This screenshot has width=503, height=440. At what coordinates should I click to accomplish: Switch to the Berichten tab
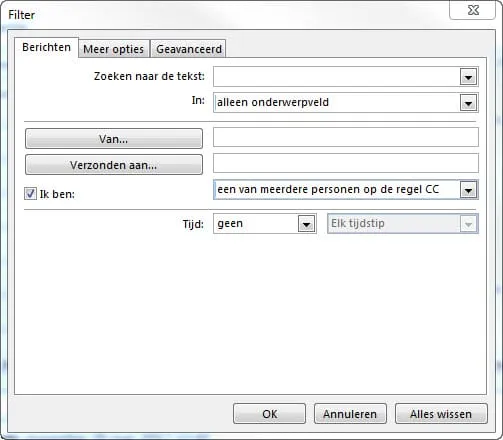coord(46,47)
